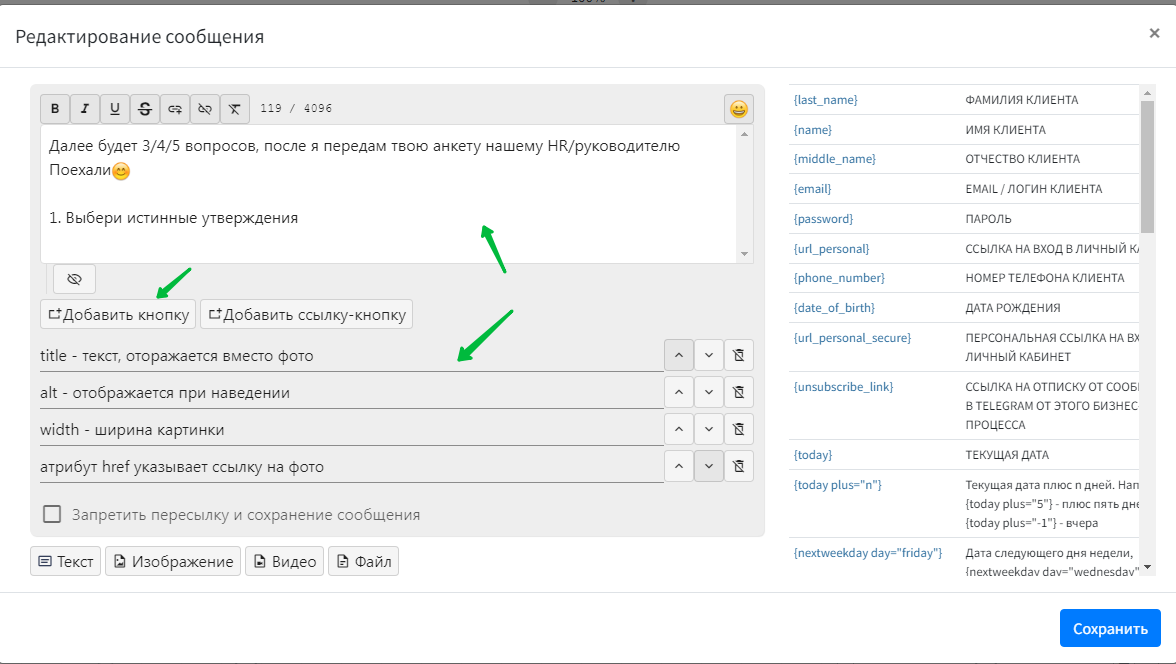Delete the title button row
The width and height of the screenshot is (1176, 664).
click(739, 356)
